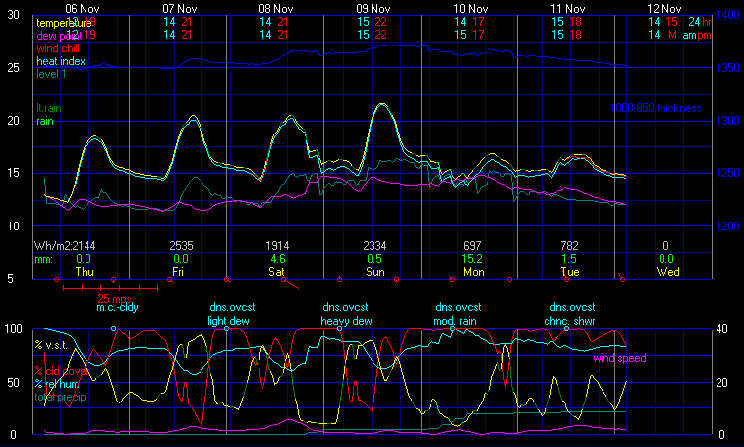This screenshot has height=447, width=744.
Task: Select the '1250' thickness axis value
Action: pyautogui.click(x=728, y=173)
